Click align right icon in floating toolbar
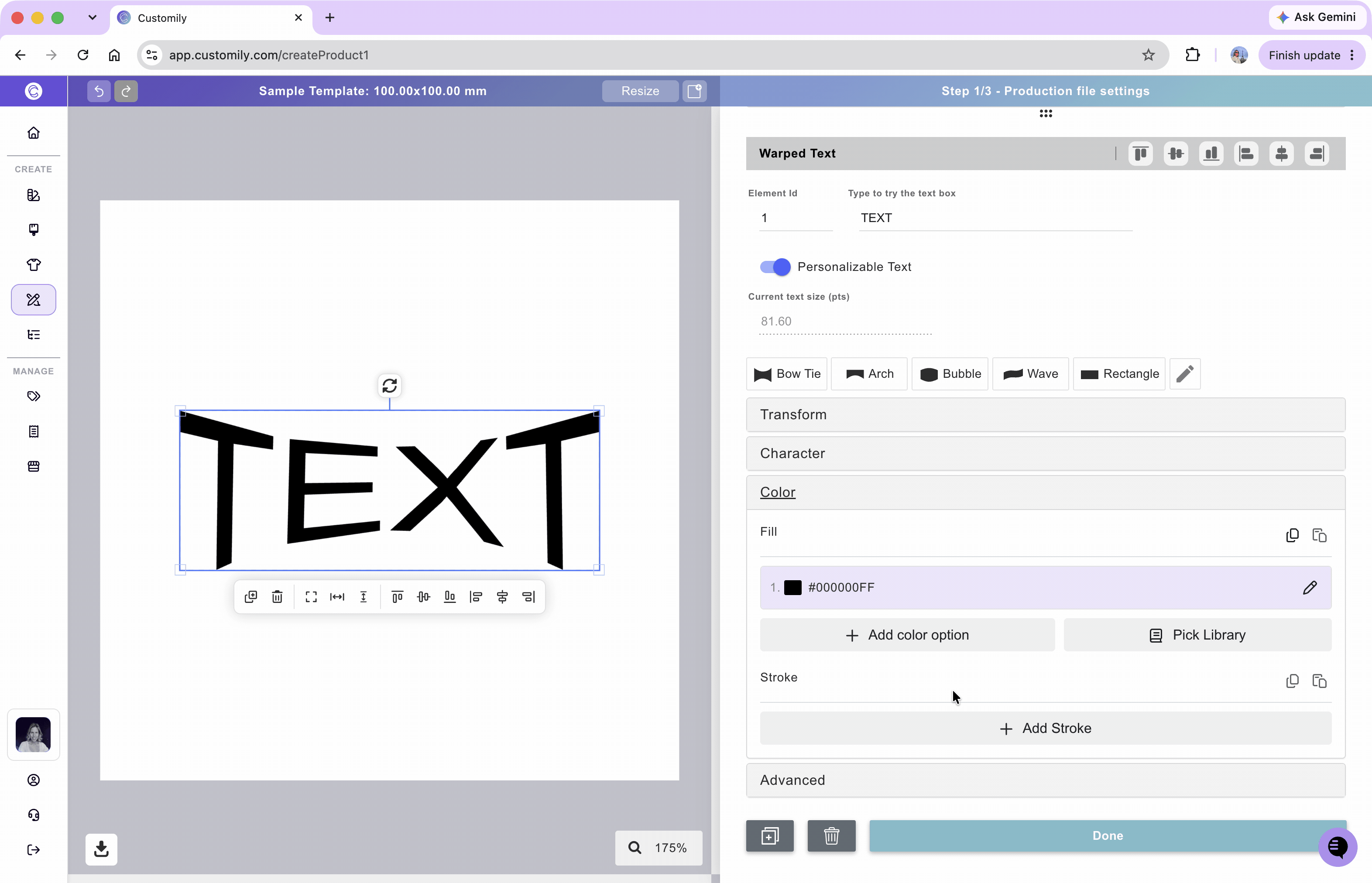1372x883 pixels. (528, 597)
